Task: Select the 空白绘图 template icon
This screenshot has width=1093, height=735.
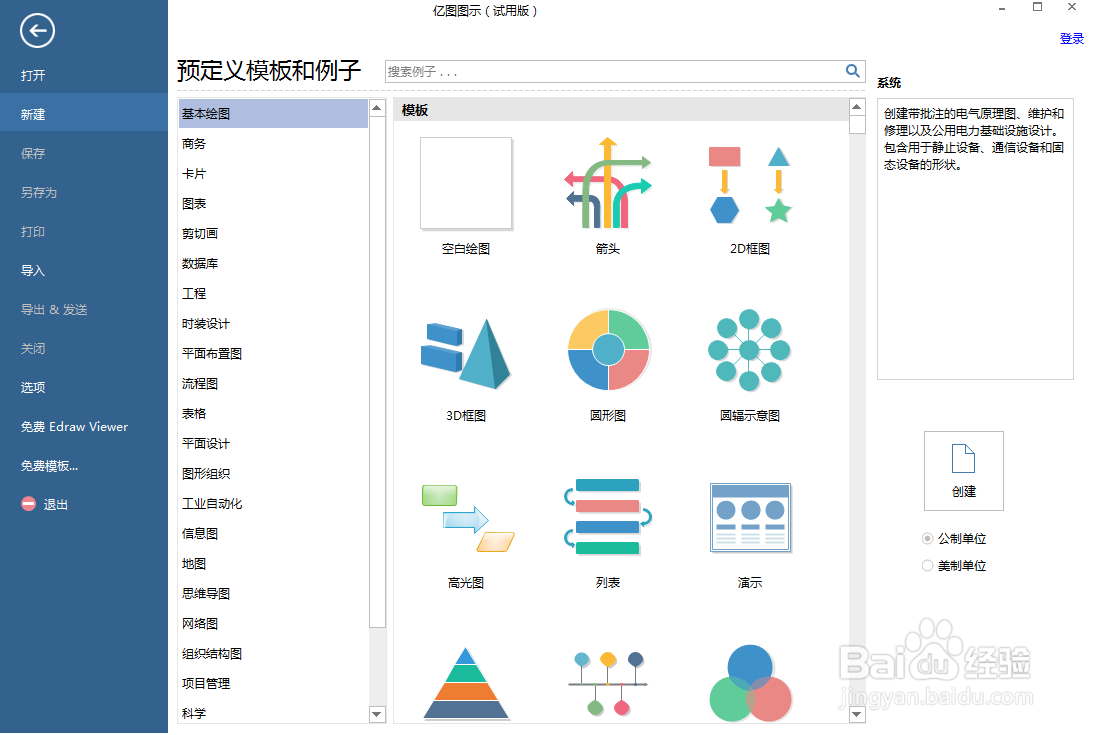Action: coord(465,183)
